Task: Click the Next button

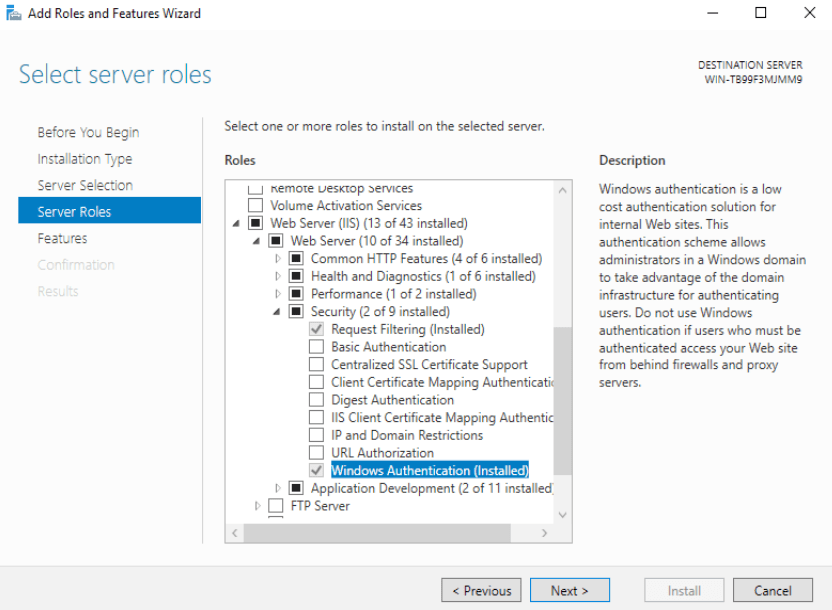Action: 569,590
